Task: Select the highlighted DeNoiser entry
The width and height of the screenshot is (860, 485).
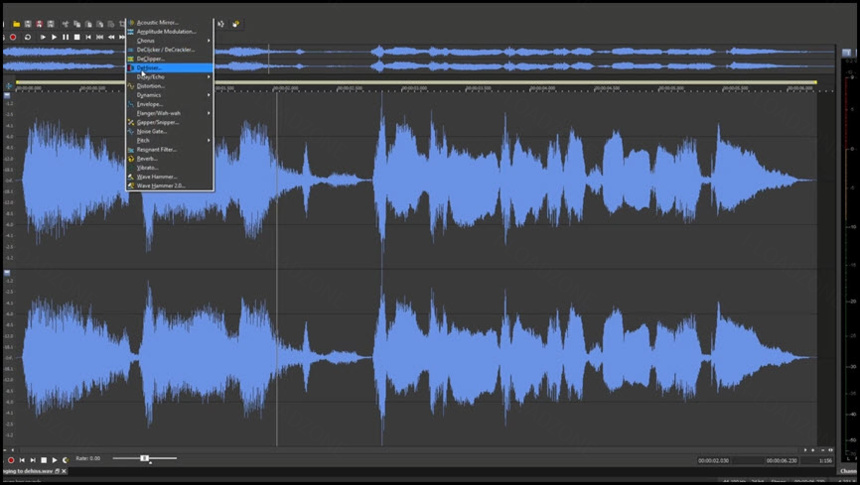Action: point(170,68)
